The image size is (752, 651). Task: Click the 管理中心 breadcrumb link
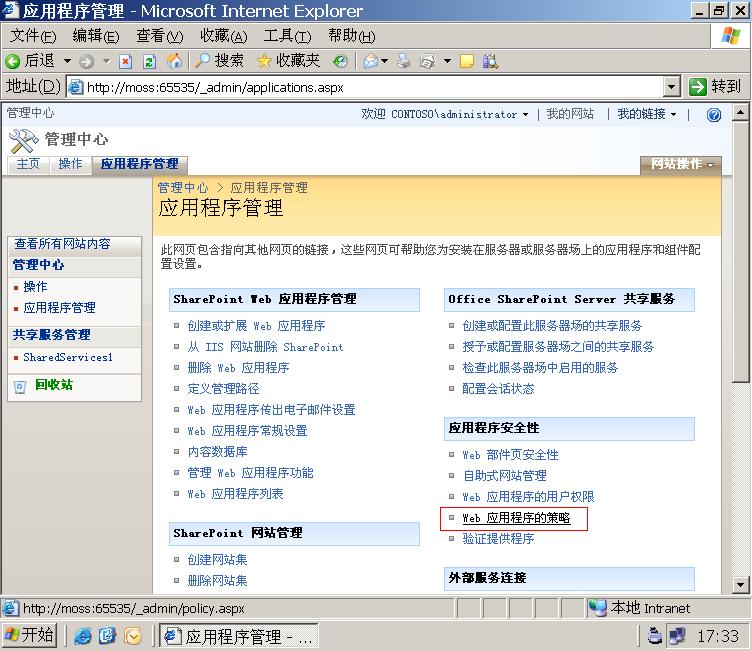point(183,188)
